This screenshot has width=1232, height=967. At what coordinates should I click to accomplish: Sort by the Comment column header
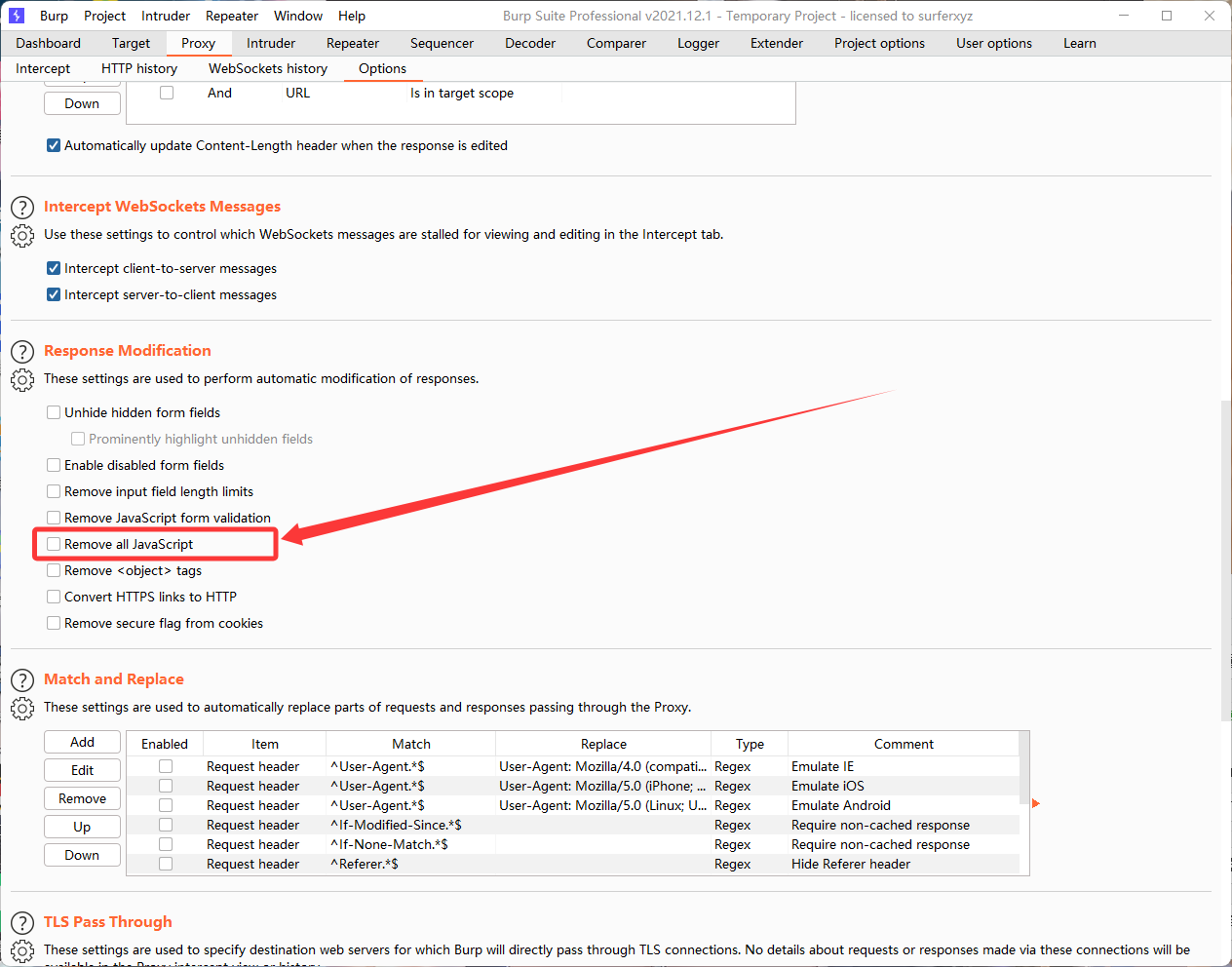tap(904, 744)
